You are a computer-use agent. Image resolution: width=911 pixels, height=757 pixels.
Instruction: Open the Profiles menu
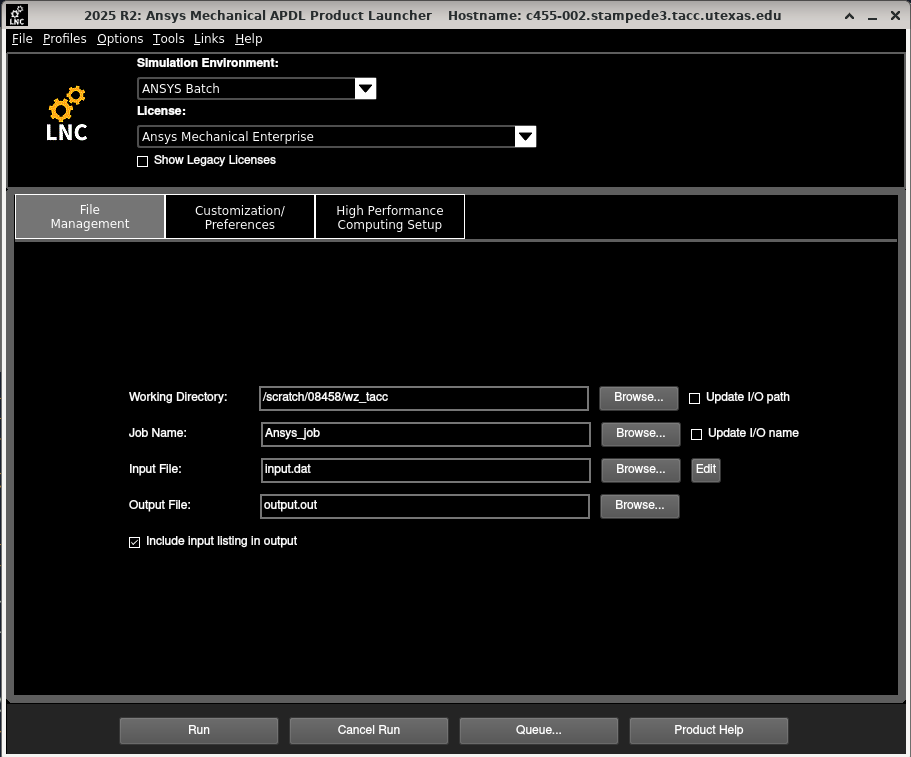point(64,39)
